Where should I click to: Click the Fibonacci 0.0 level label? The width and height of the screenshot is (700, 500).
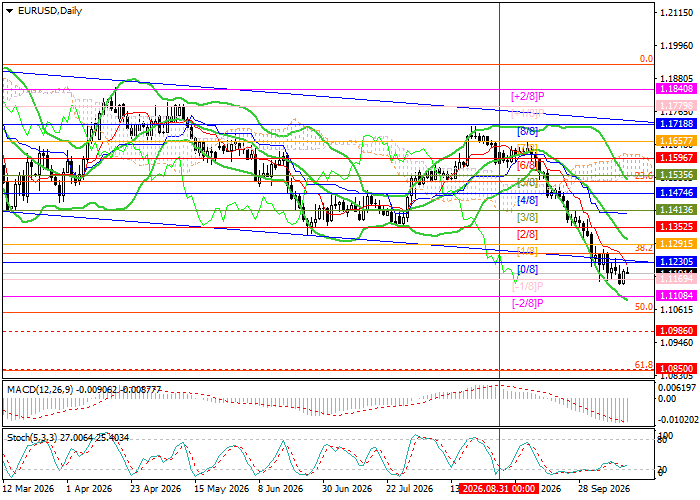click(x=646, y=59)
